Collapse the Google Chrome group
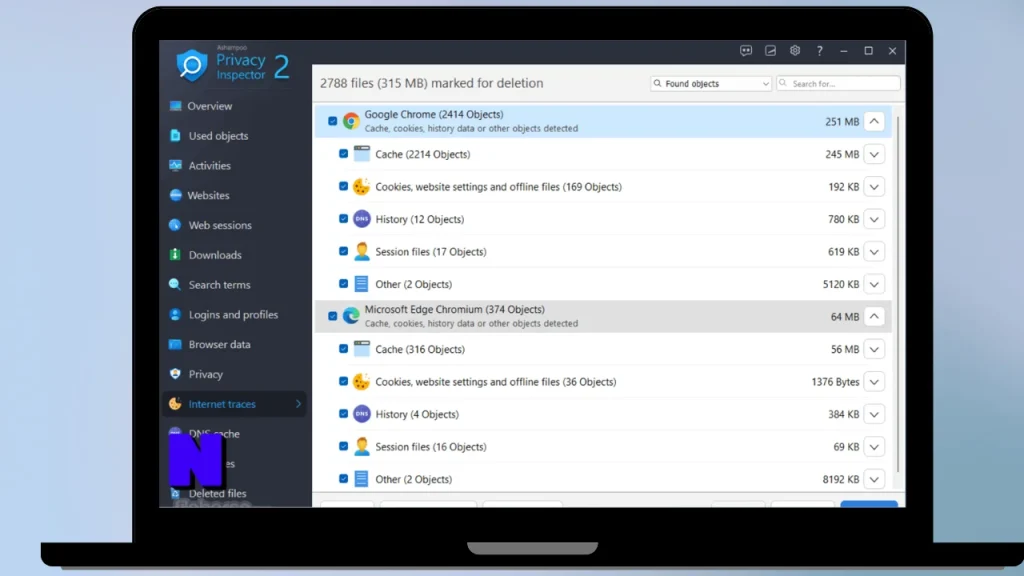This screenshot has width=1024, height=576. click(874, 121)
